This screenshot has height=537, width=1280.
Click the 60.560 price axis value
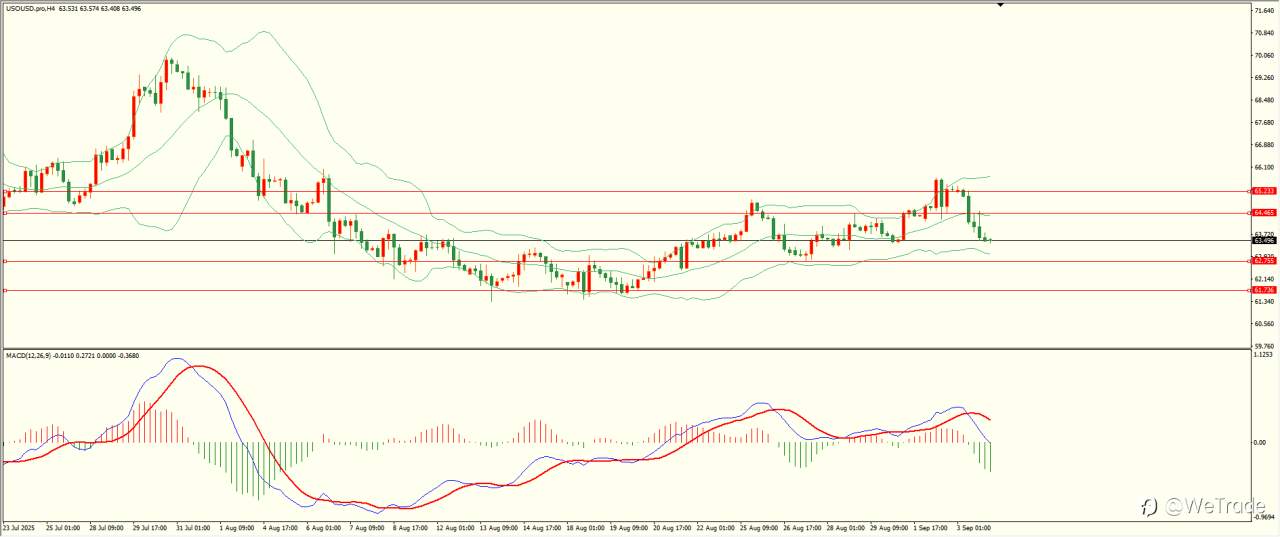point(1264,324)
